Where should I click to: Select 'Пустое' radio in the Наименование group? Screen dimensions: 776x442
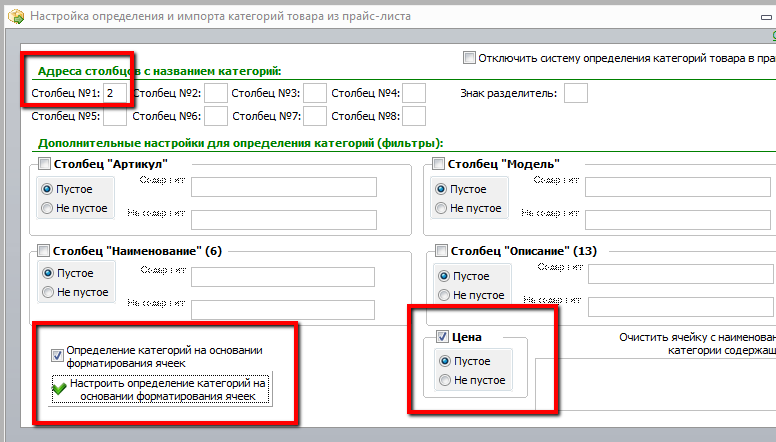click(48, 273)
